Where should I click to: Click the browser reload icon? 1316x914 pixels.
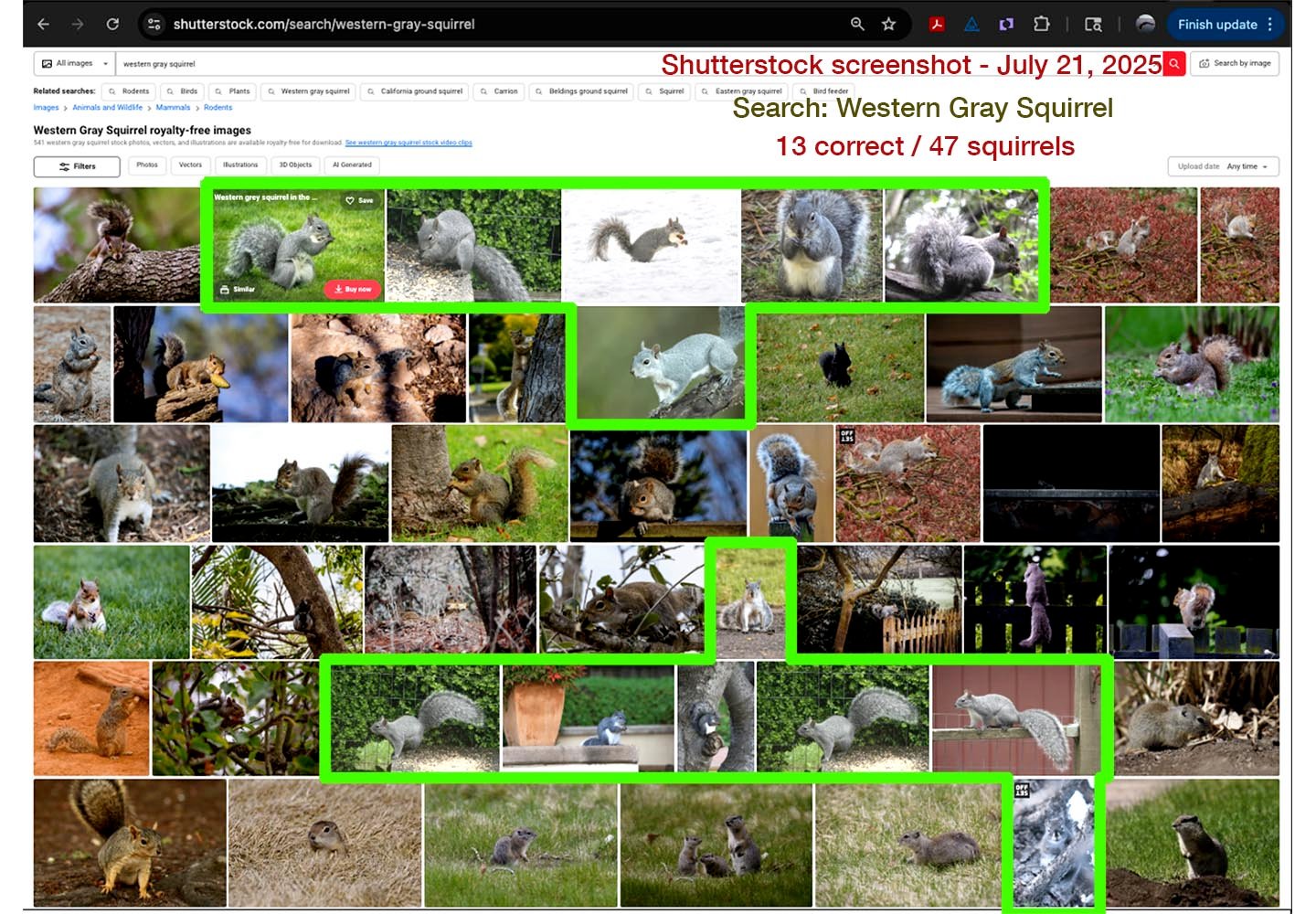(112, 25)
